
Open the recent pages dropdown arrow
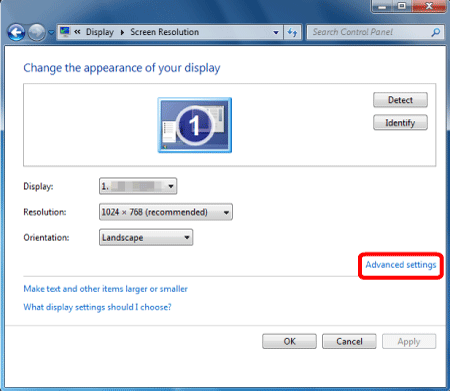click(51, 32)
